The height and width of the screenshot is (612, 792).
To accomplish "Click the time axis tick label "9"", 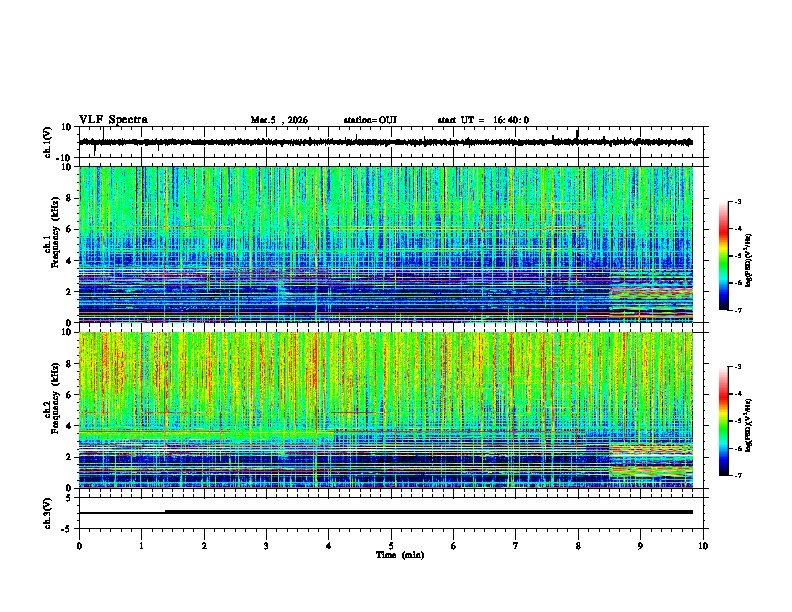I will (x=640, y=546).
